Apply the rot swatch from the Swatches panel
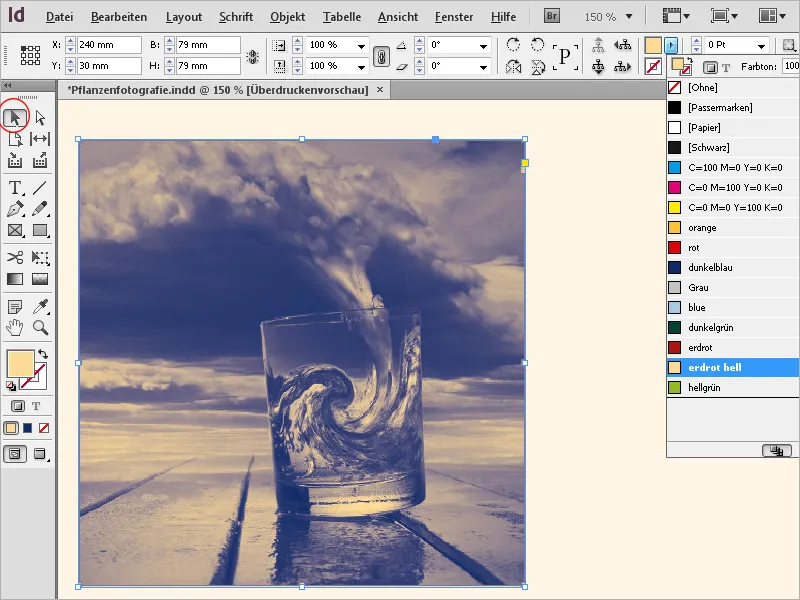 click(x=700, y=247)
